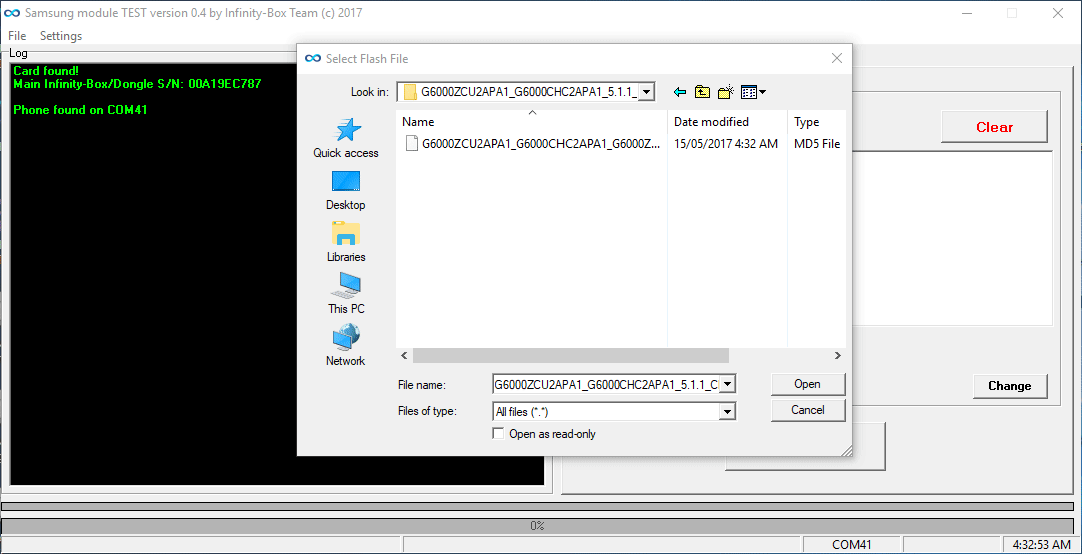This screenshot has height=554, width=1082.
Task: Click the Infinity-Box logo in main title bar
Action: click(12, 12)
